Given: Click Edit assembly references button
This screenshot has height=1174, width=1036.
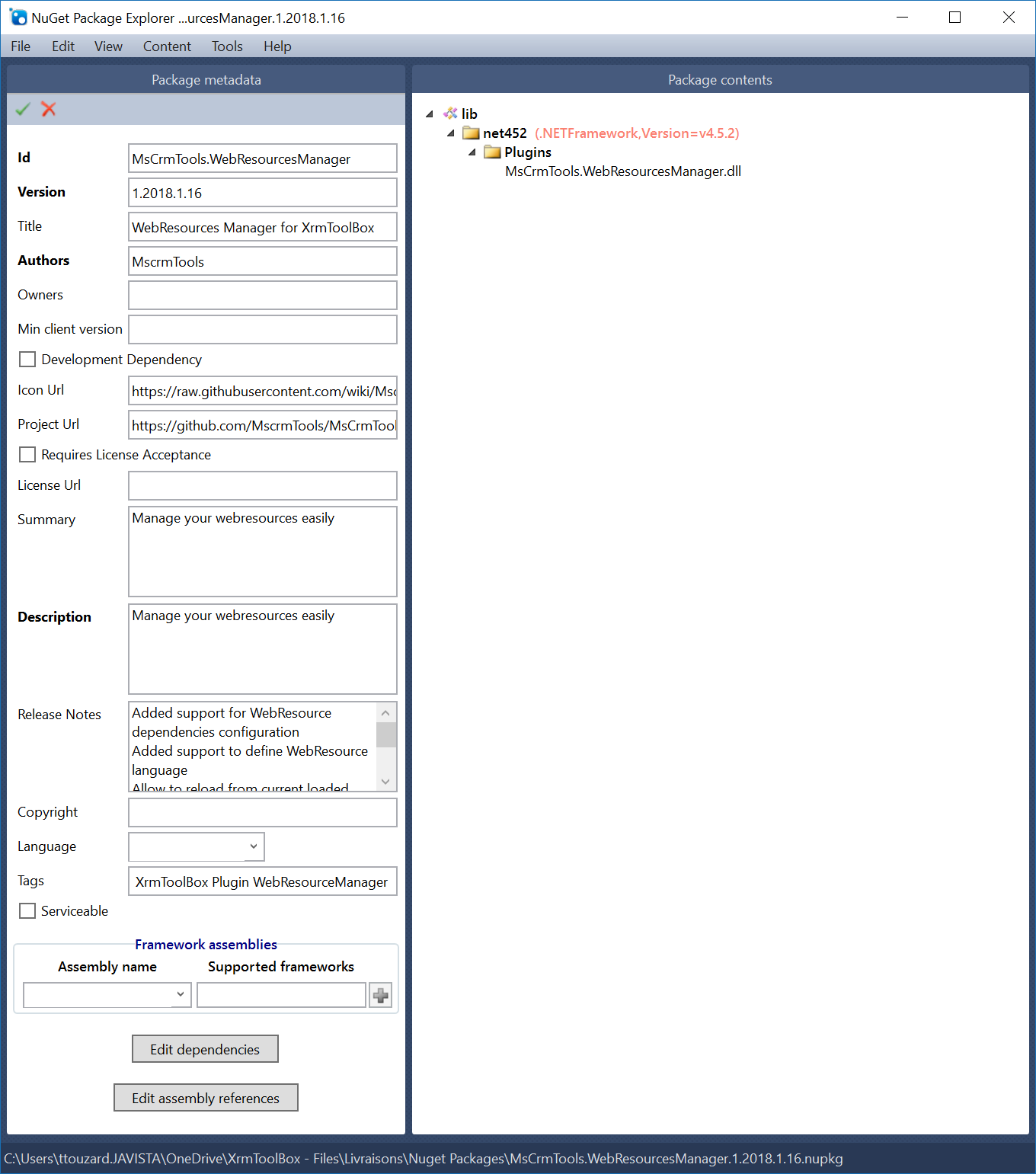Looking at the screenshot, I should pyautogui.click(x=206, y=1098).
